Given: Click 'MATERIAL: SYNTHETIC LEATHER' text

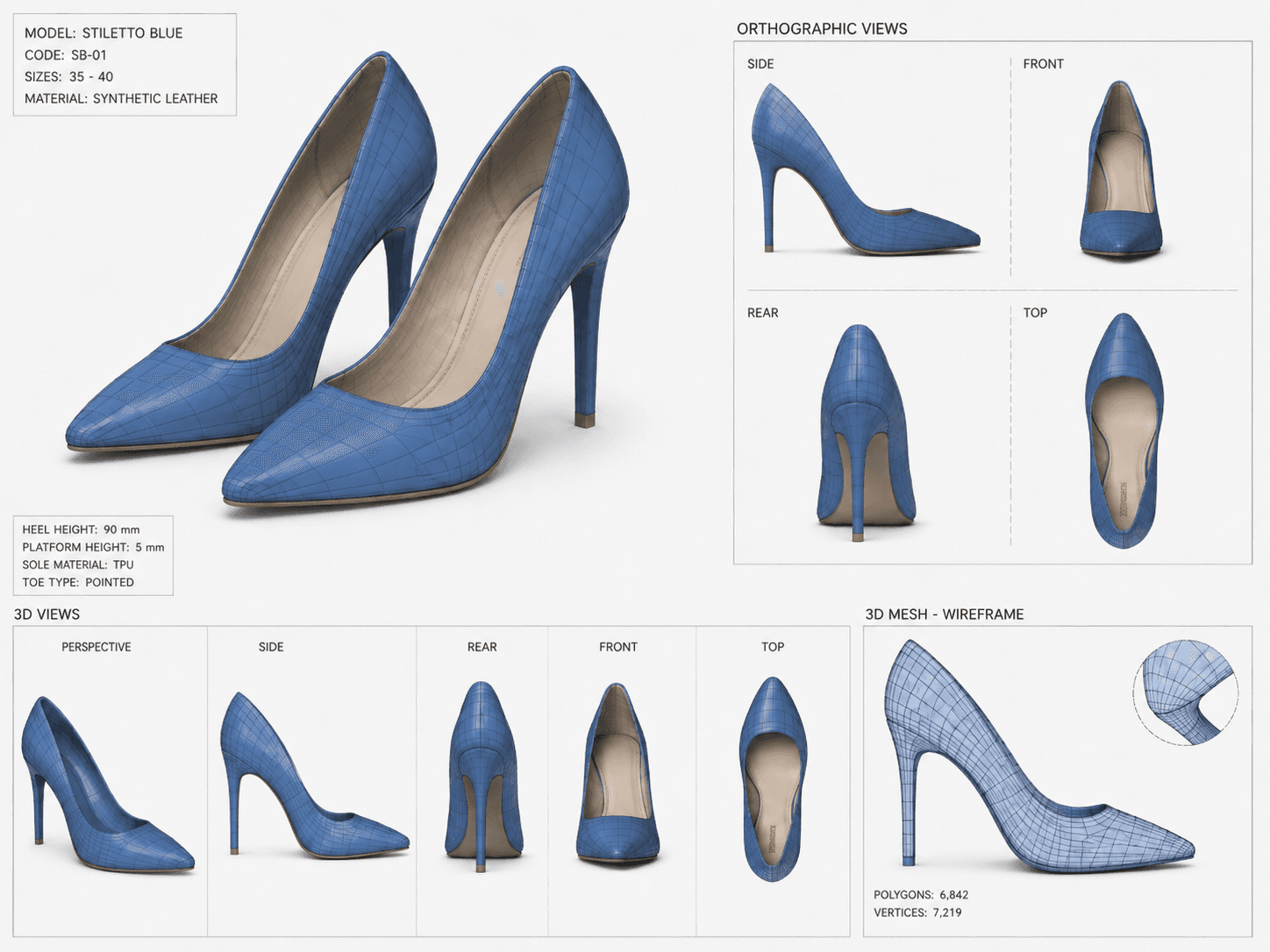Looking at the screenshot, I should 121,99.
